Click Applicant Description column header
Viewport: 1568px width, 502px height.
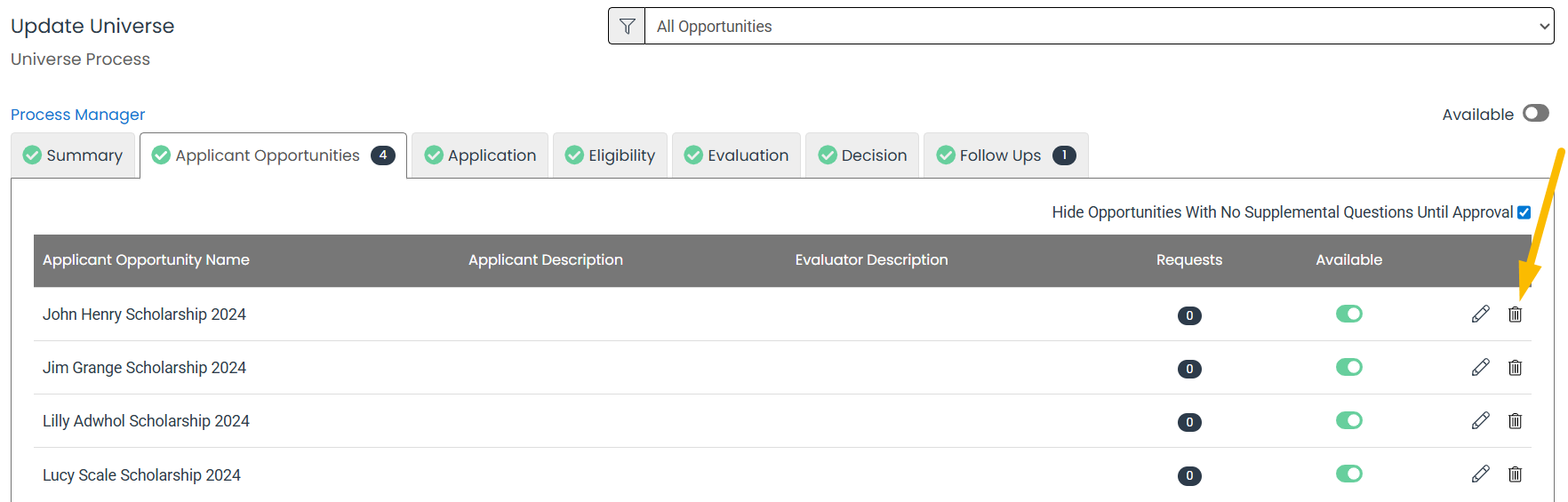[546, 260]
